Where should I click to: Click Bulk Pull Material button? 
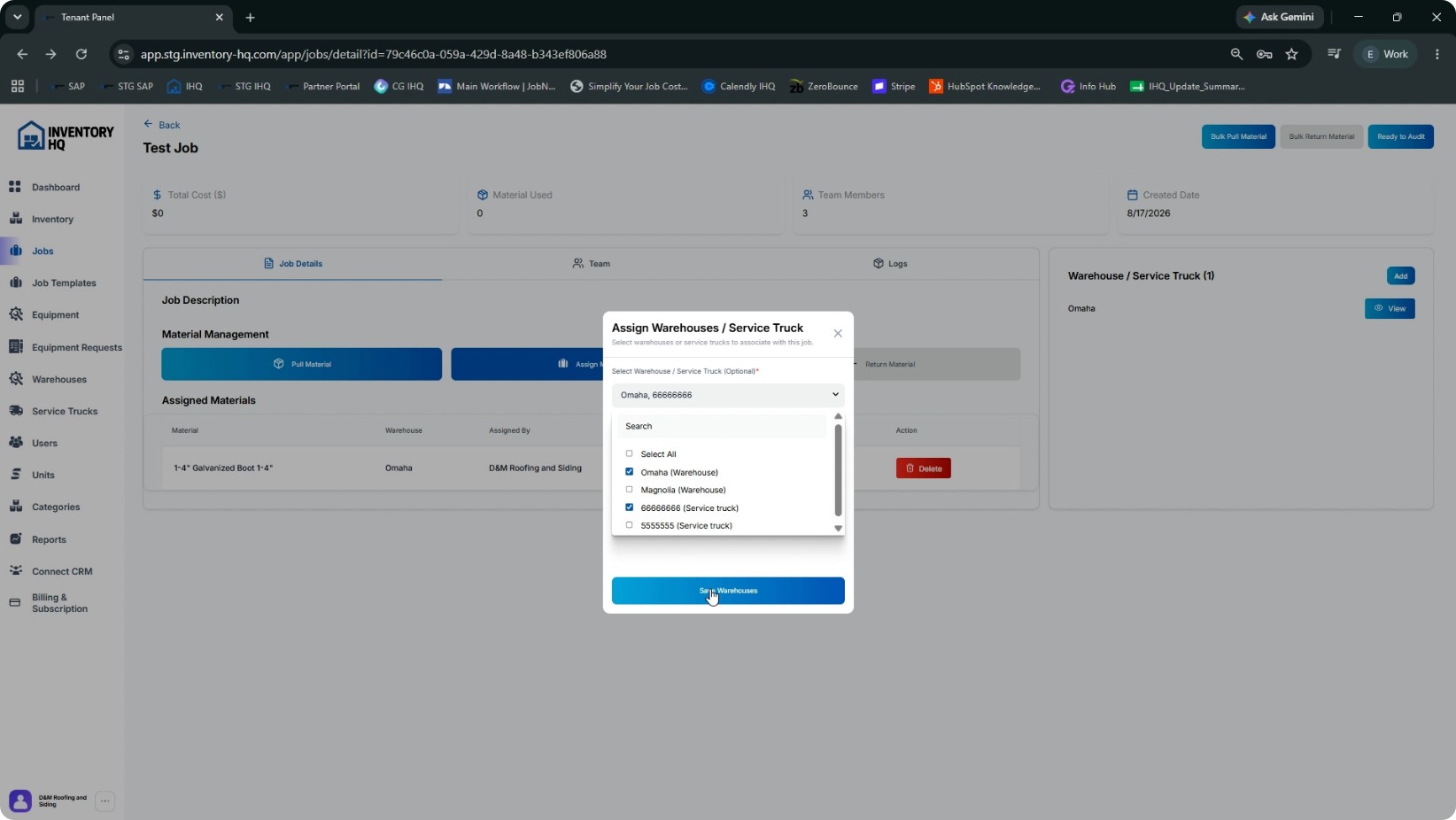[x=1238, y=136]
